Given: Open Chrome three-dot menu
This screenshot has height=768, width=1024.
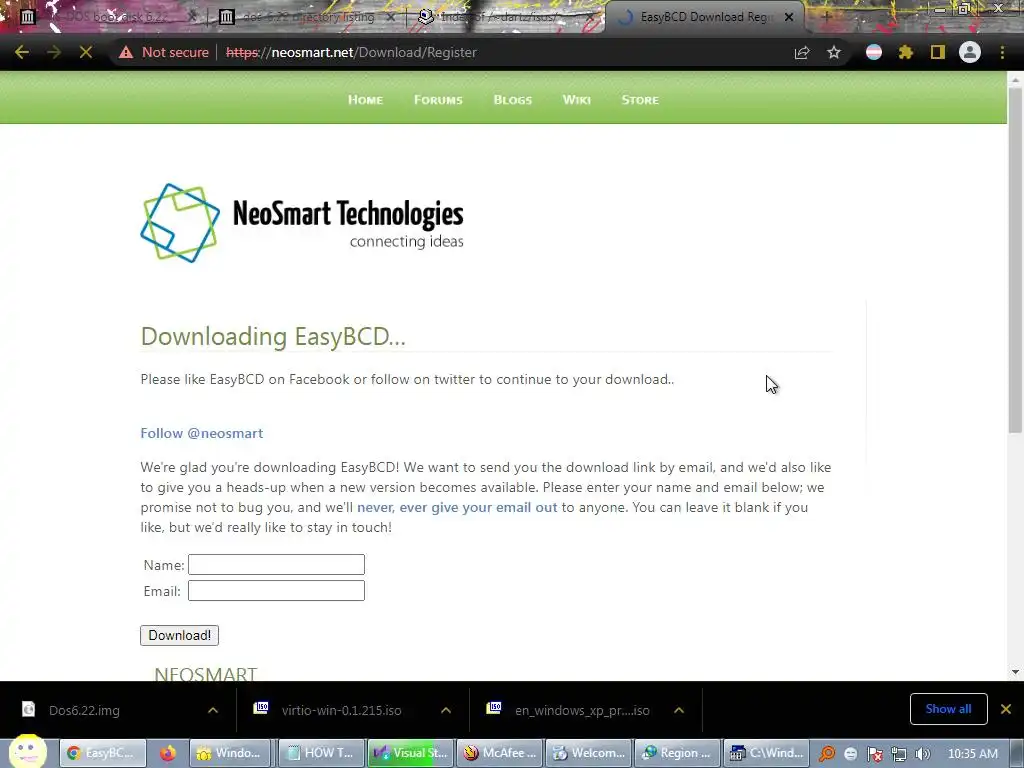Looking at the screenshot, I should coord(1002,52).
